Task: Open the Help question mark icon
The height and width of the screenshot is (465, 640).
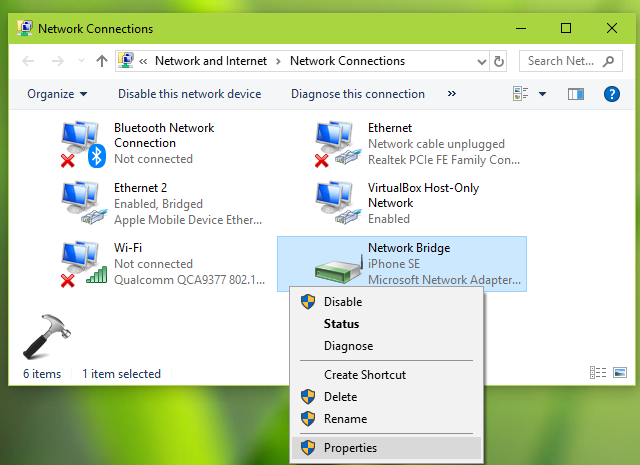Action: coord(612,94)
